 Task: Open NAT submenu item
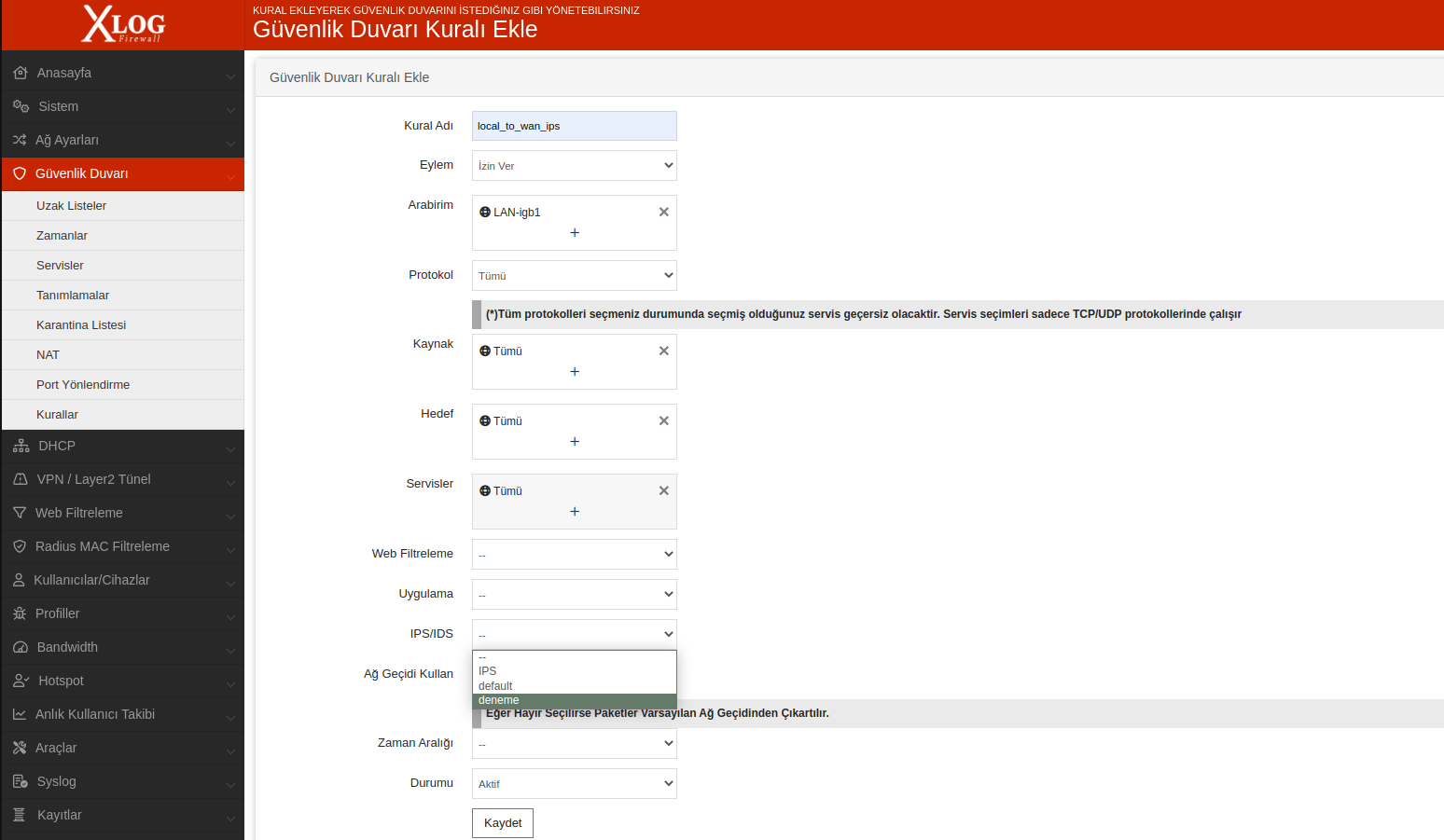(123, 355)
